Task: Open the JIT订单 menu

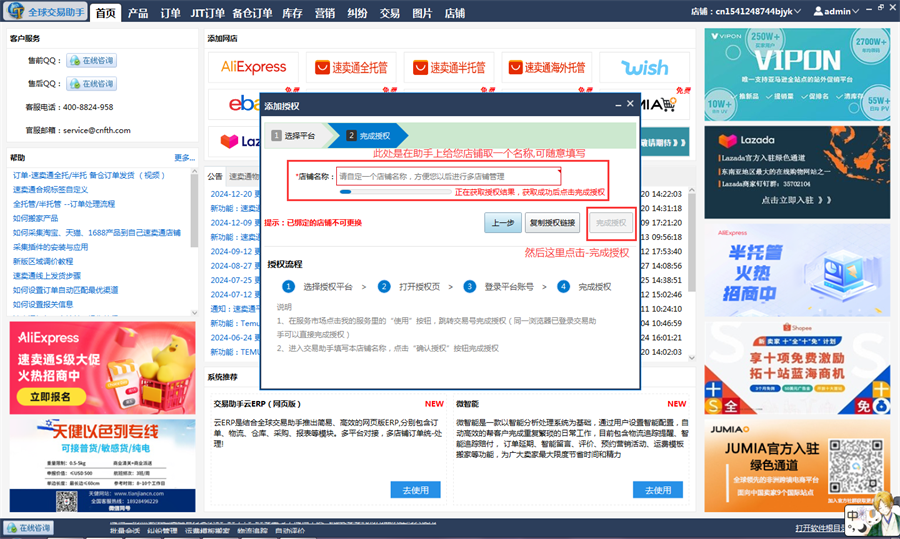Action: tap(207, 13)
